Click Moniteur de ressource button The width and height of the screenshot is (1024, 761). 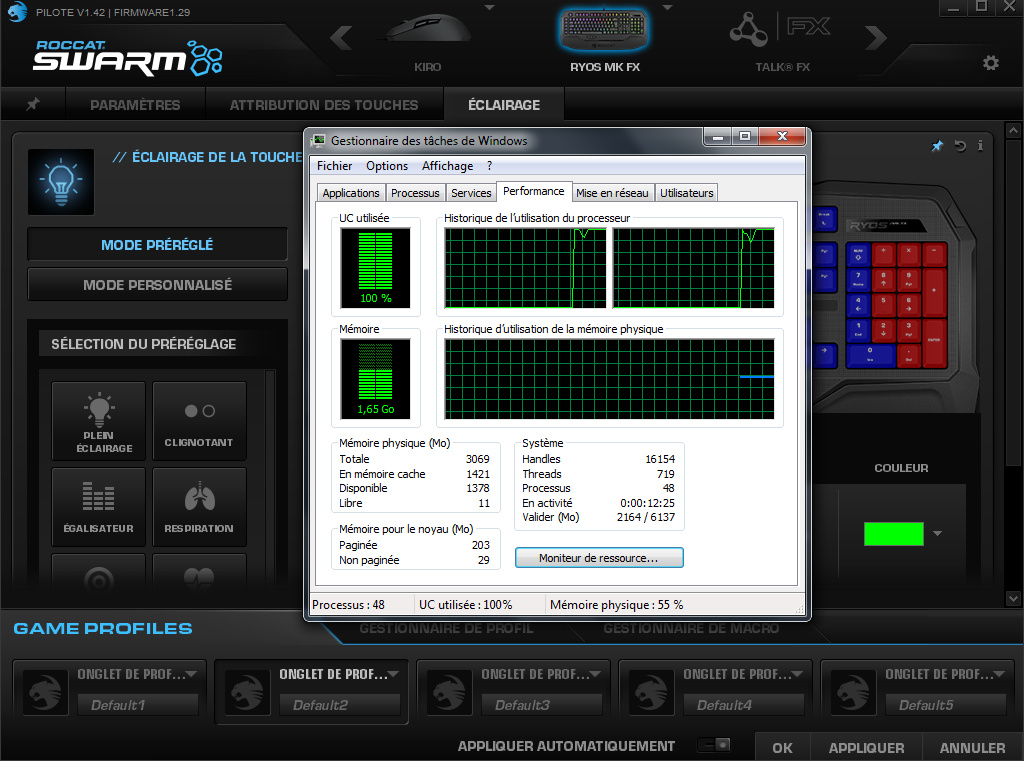pyautogui.click(x=599, y=558)
